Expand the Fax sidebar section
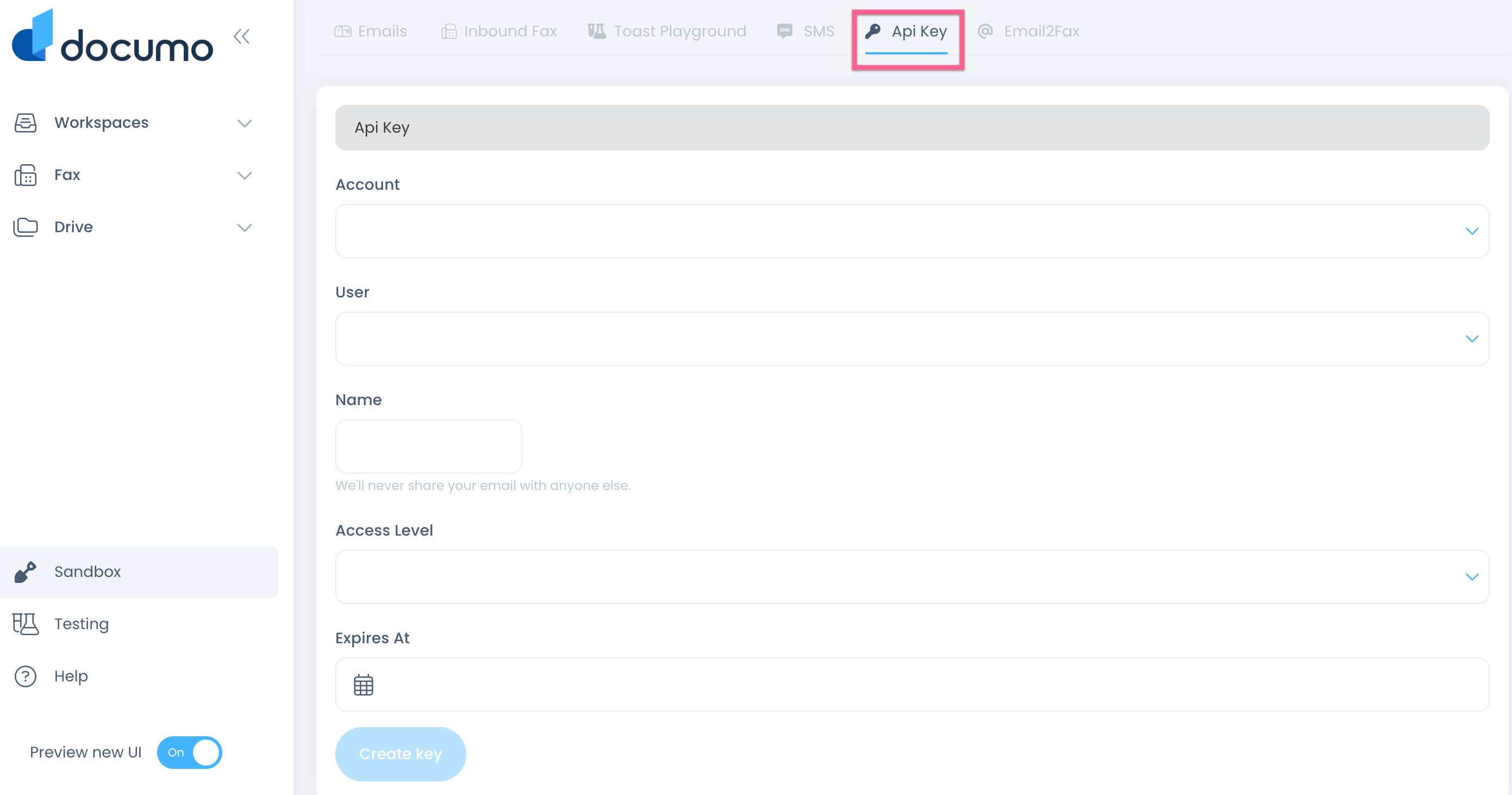The image size is (1512, 795). tap(244, 175)
